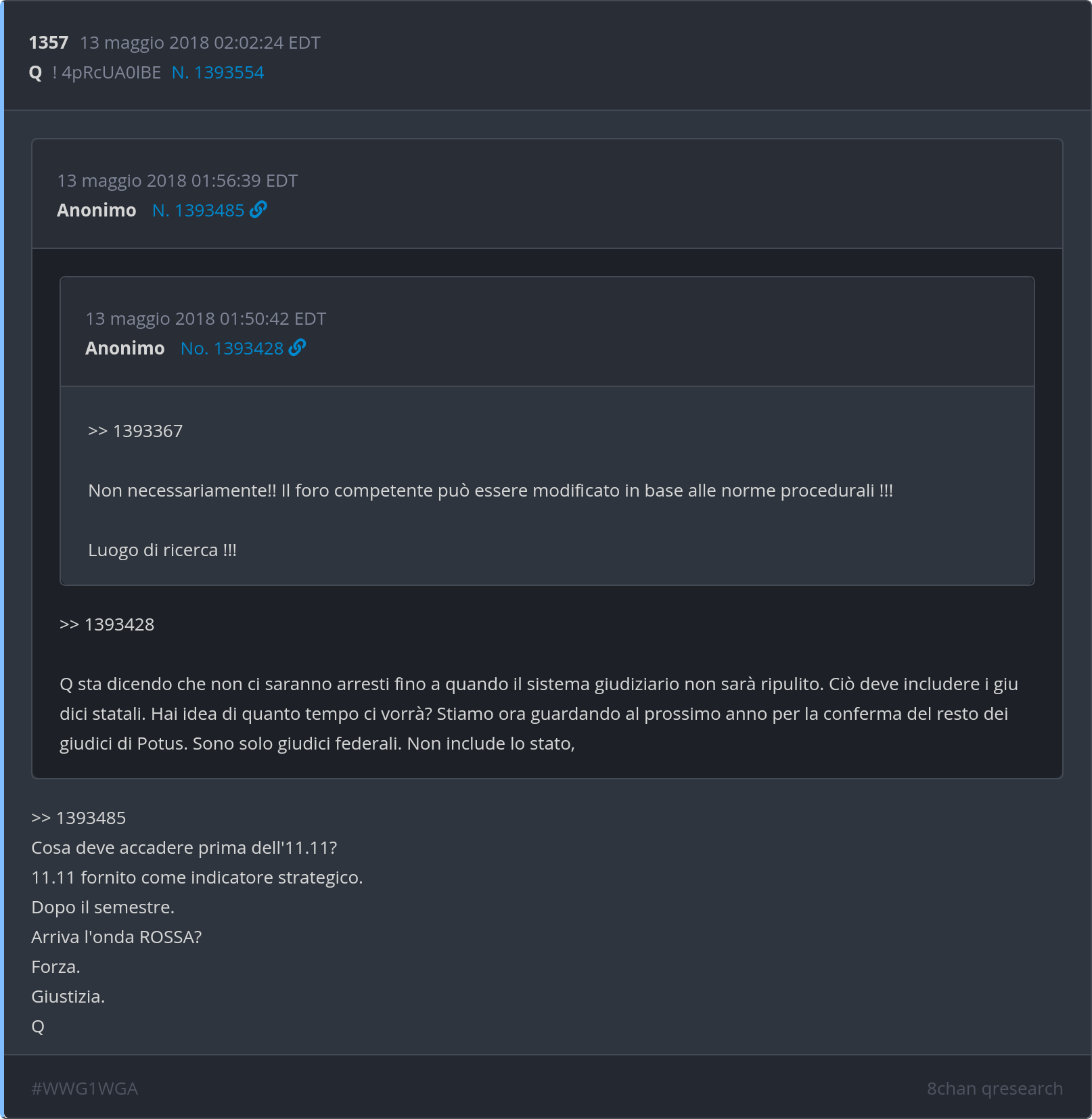Image resolution: width=1092 pixels, height=1119 pixels.
Task: Click the chain link icon beside N. 1393485
Action: tap(258, 210)
